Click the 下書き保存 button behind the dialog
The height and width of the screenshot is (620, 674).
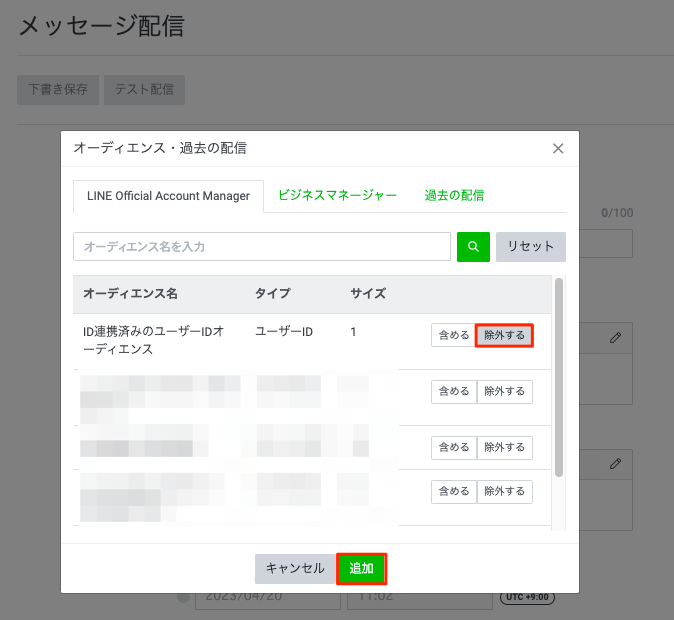(x=58, y=89)
